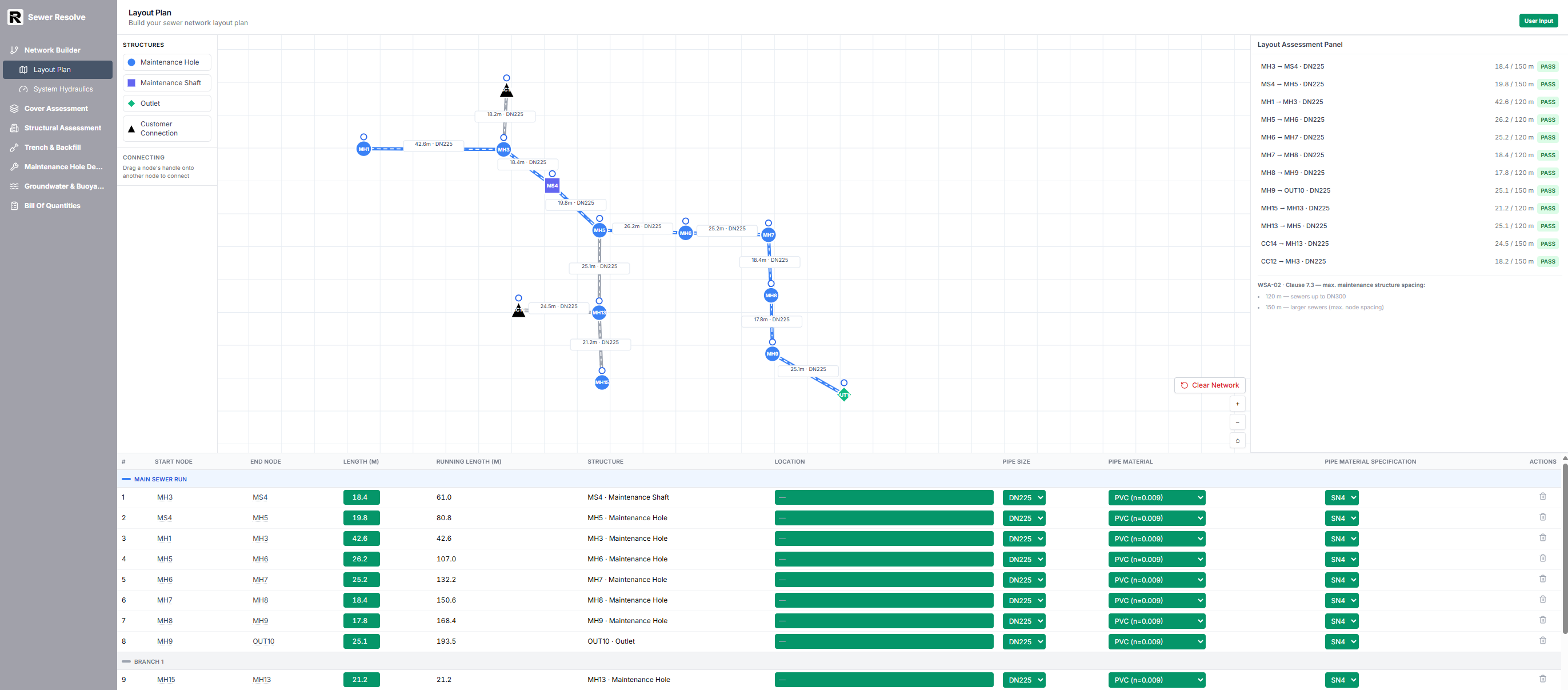Click Clear Network button
This screenshot has height=690, width=1568.
click(1210, 385)
